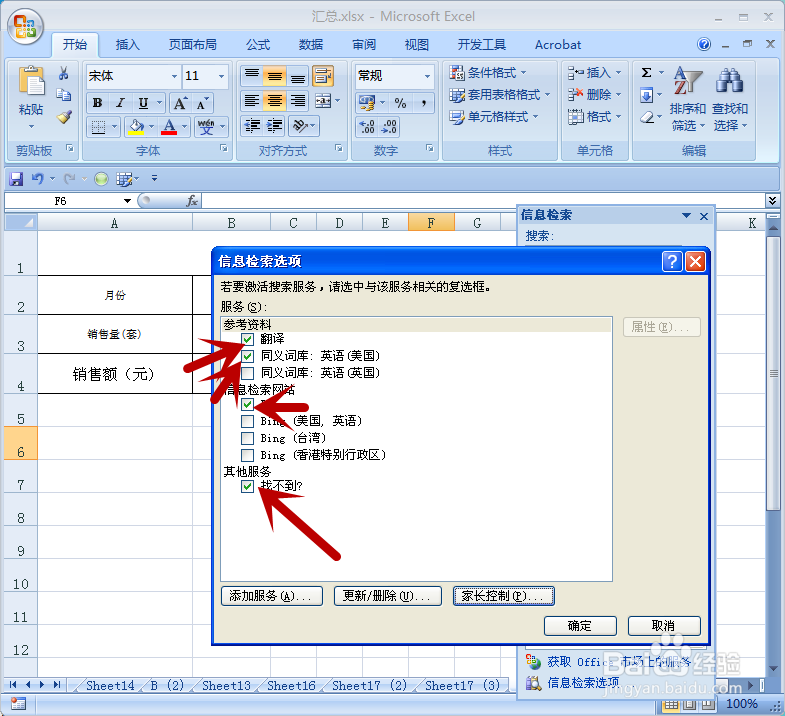Open the 信息检索 pane options arrow

click(x=686, y=216)
